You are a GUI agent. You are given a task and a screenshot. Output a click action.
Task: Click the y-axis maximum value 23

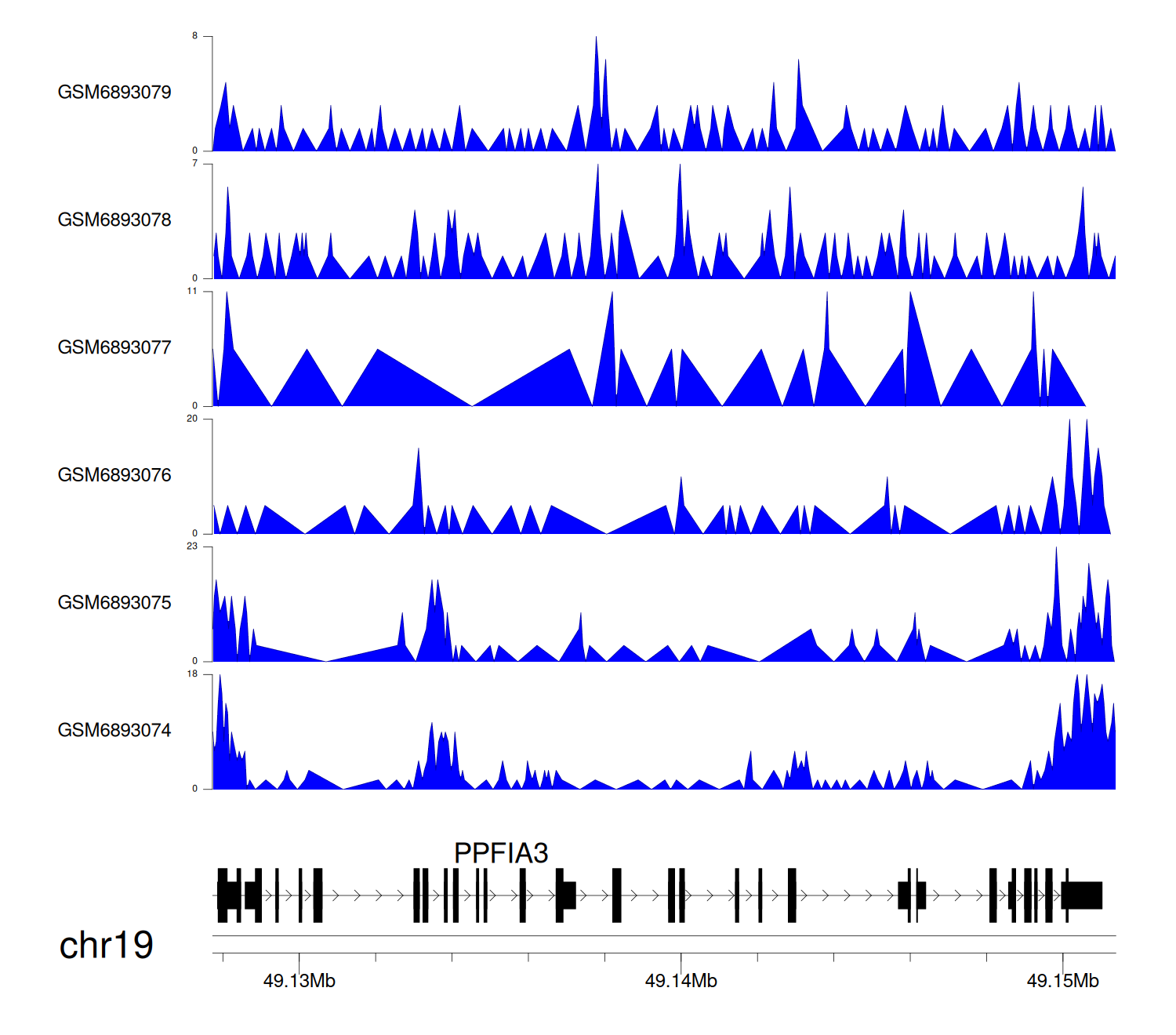(x=192, y=547)
